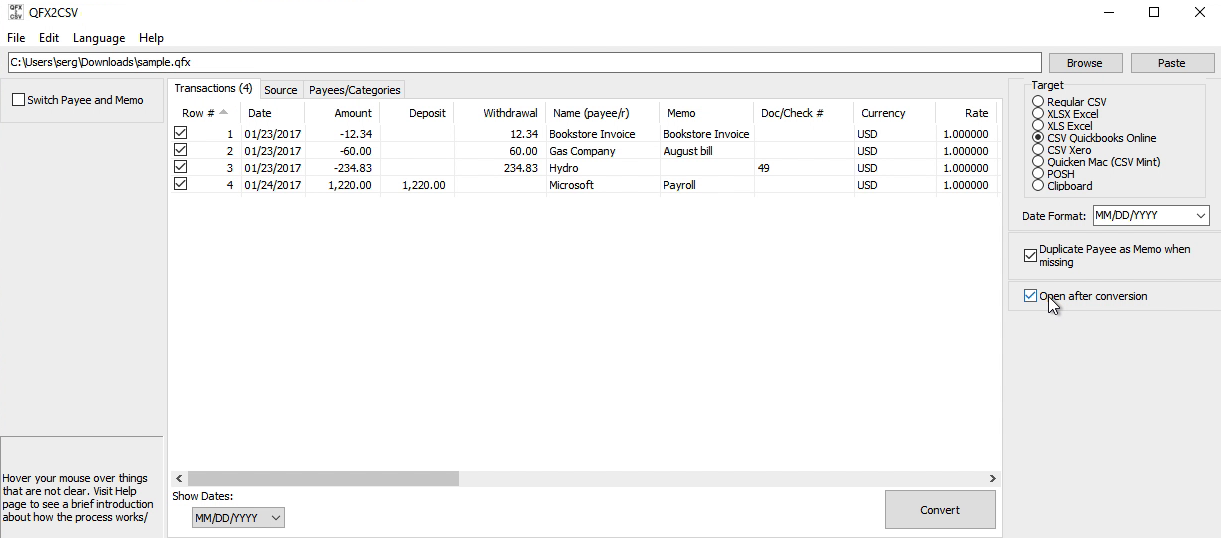This screenshot has height=538, width=1221.
Task: Click the Name (payee/r) column header
Action: 602,113
